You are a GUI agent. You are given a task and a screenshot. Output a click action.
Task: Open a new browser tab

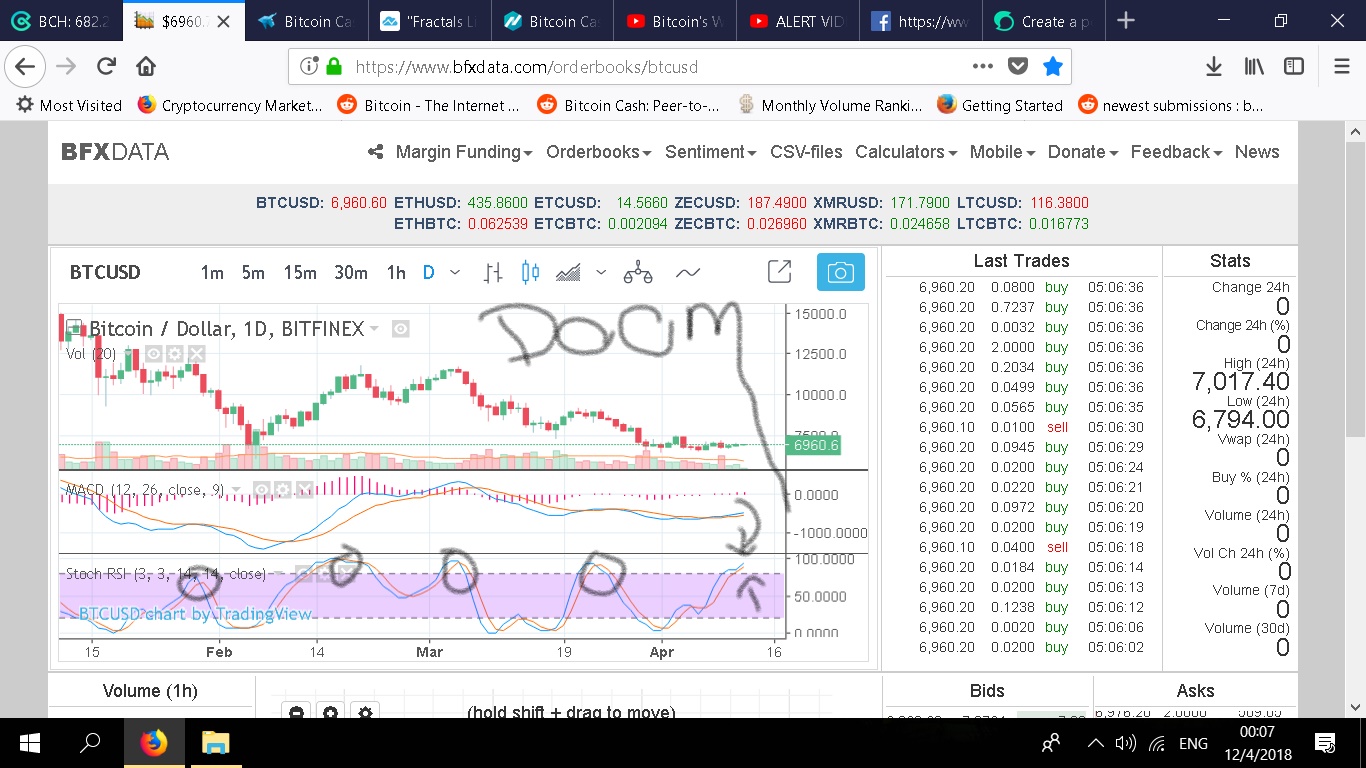[x=1126, y=21]
